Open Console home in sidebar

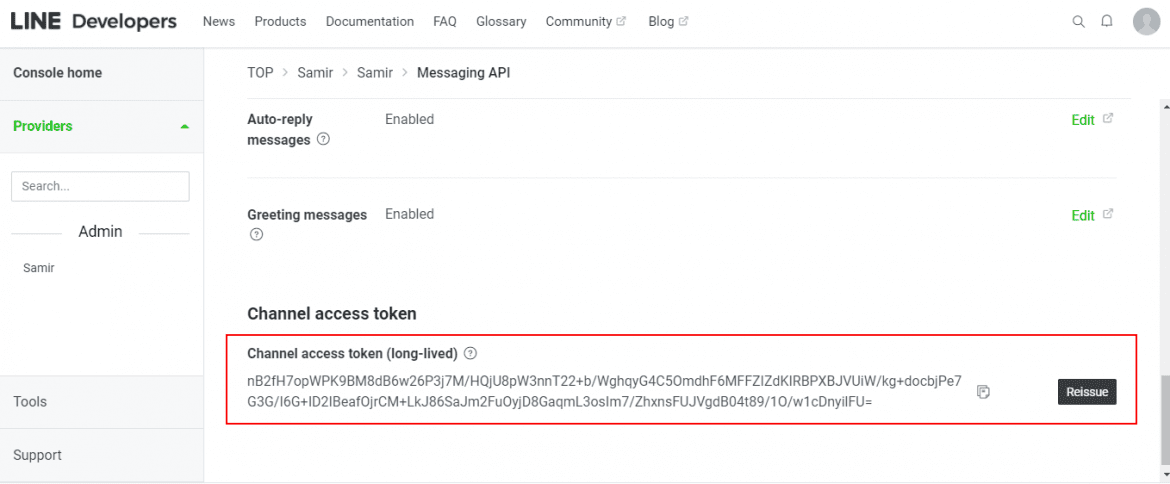click(57, 73)
